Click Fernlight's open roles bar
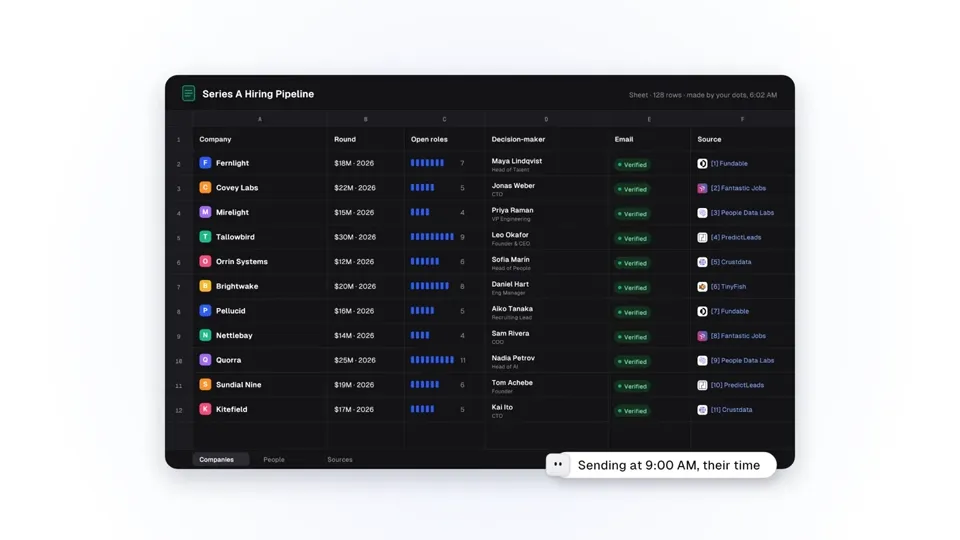Screen dimensions: 960x540 [x=427, y=163]
